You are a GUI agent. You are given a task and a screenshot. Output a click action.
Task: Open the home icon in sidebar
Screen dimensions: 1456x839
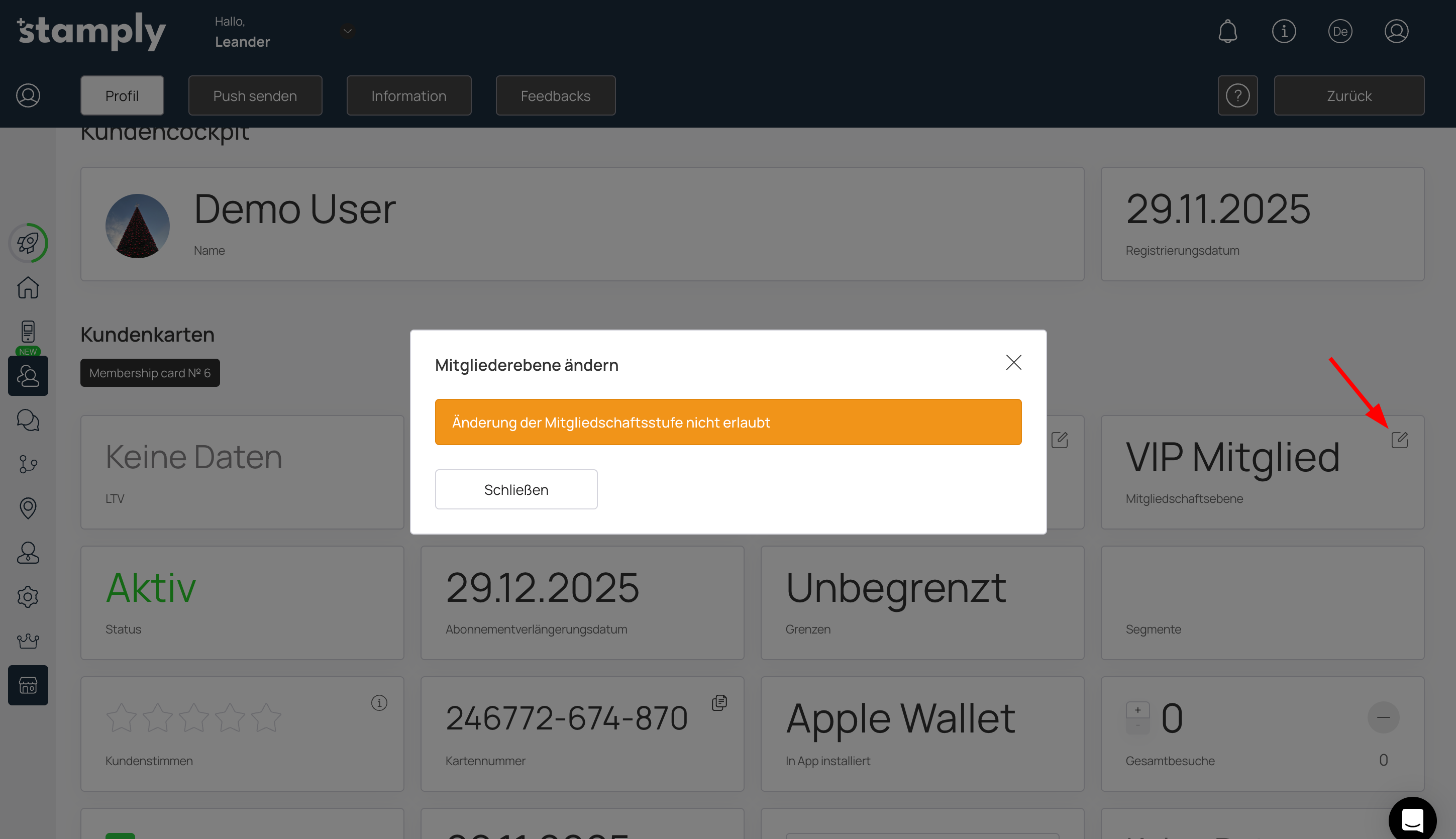(x=28, y=287)
